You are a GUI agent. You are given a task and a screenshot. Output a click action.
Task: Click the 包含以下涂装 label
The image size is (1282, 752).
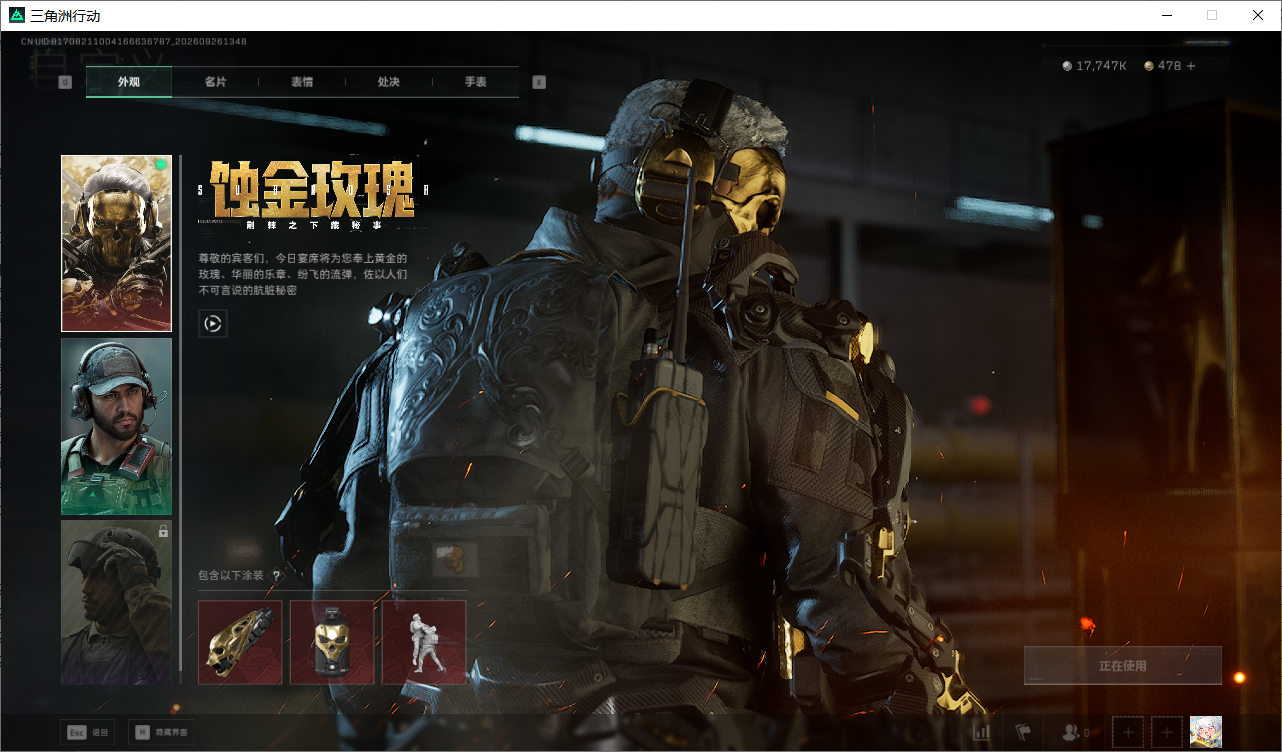click(231, 575)
